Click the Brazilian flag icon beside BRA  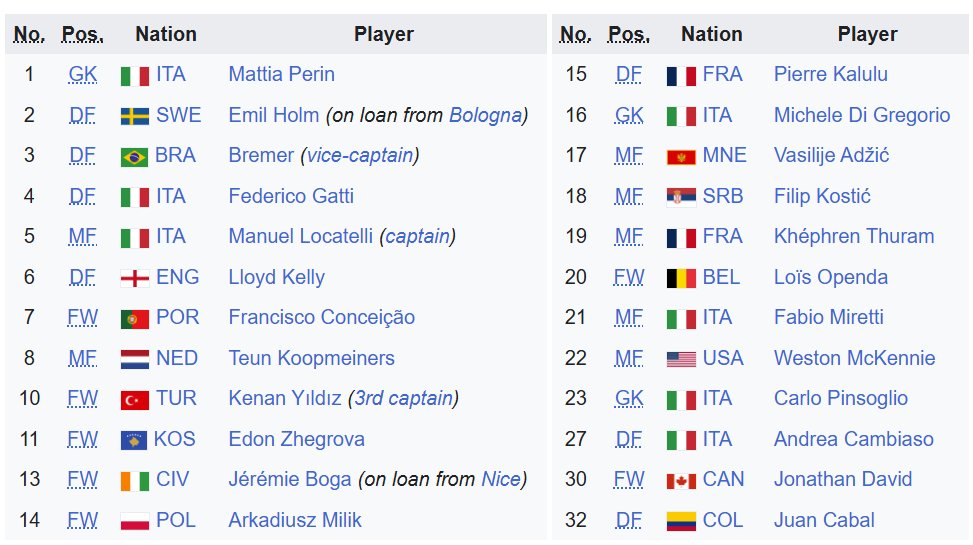(135, 157)
